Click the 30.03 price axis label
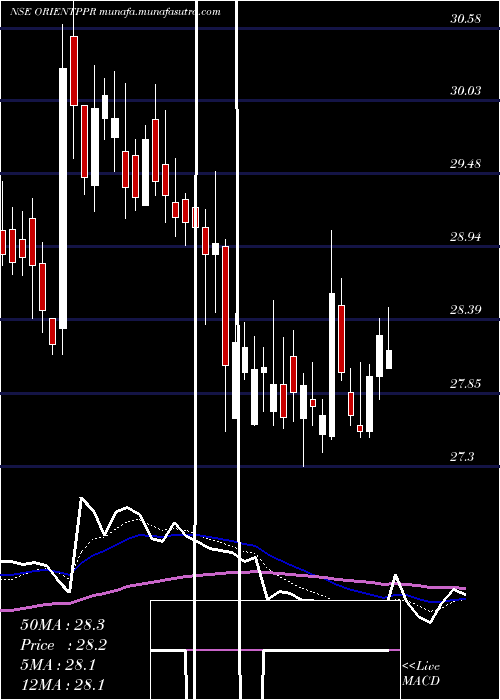 [x=465, y=91]
